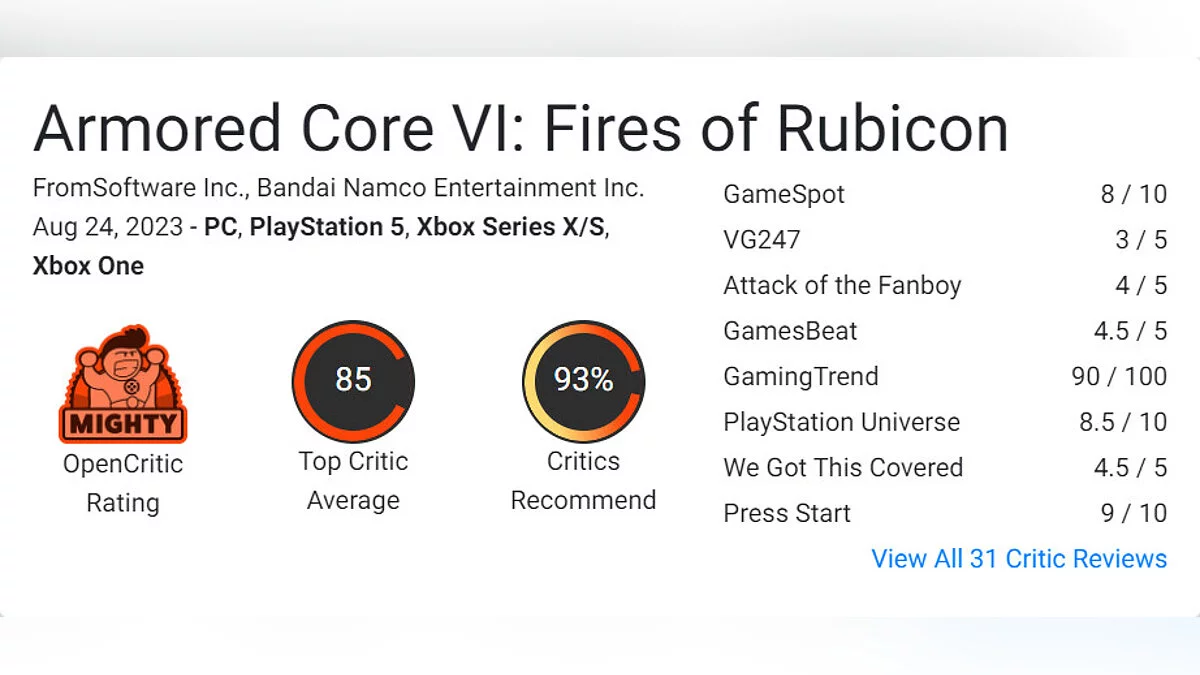Image resolution: width=1200 pixels, height=675 pixels.
Task: Click the Mighty OpenCritic rating badge icon
Action: coord(122,383)
